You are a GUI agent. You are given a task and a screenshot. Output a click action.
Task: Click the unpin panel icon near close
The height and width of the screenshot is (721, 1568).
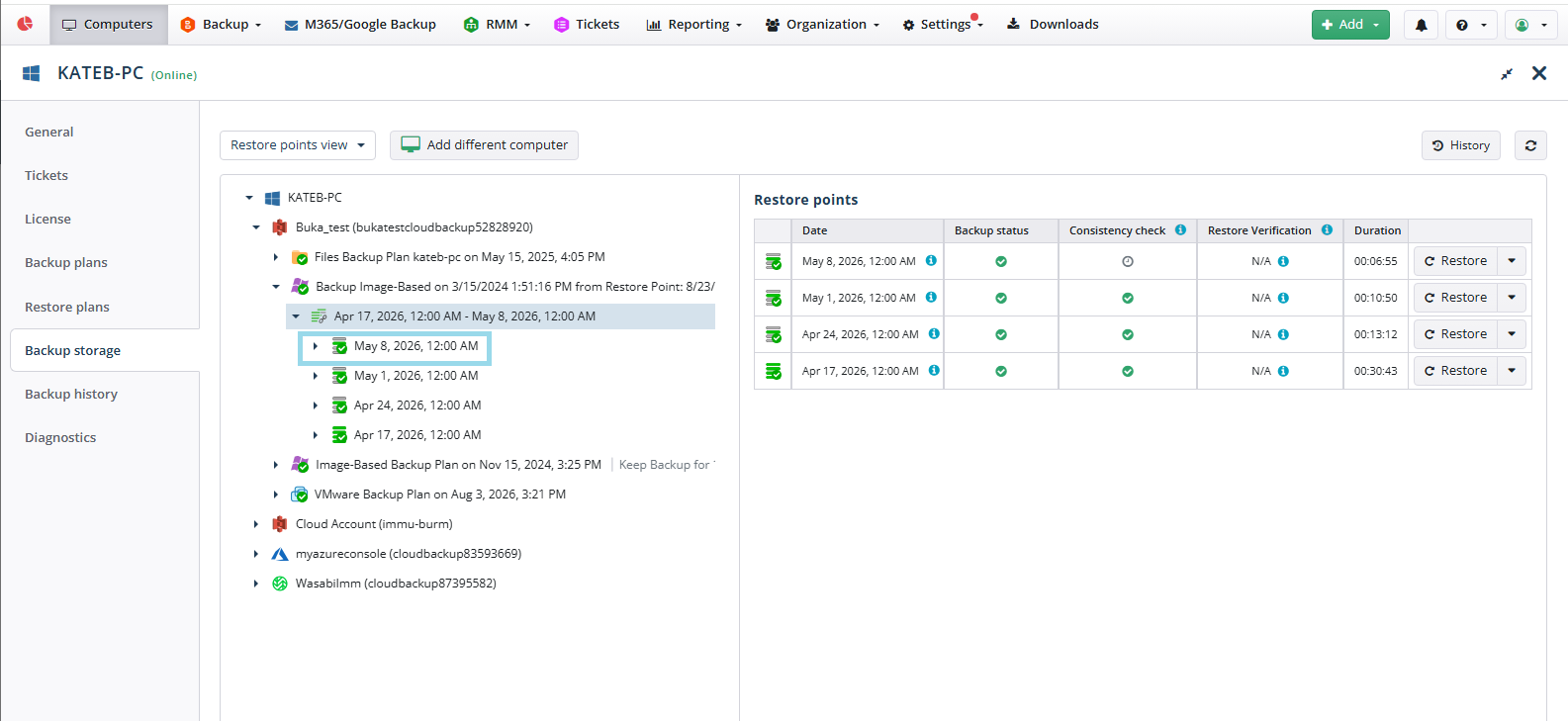(1507, 74)
